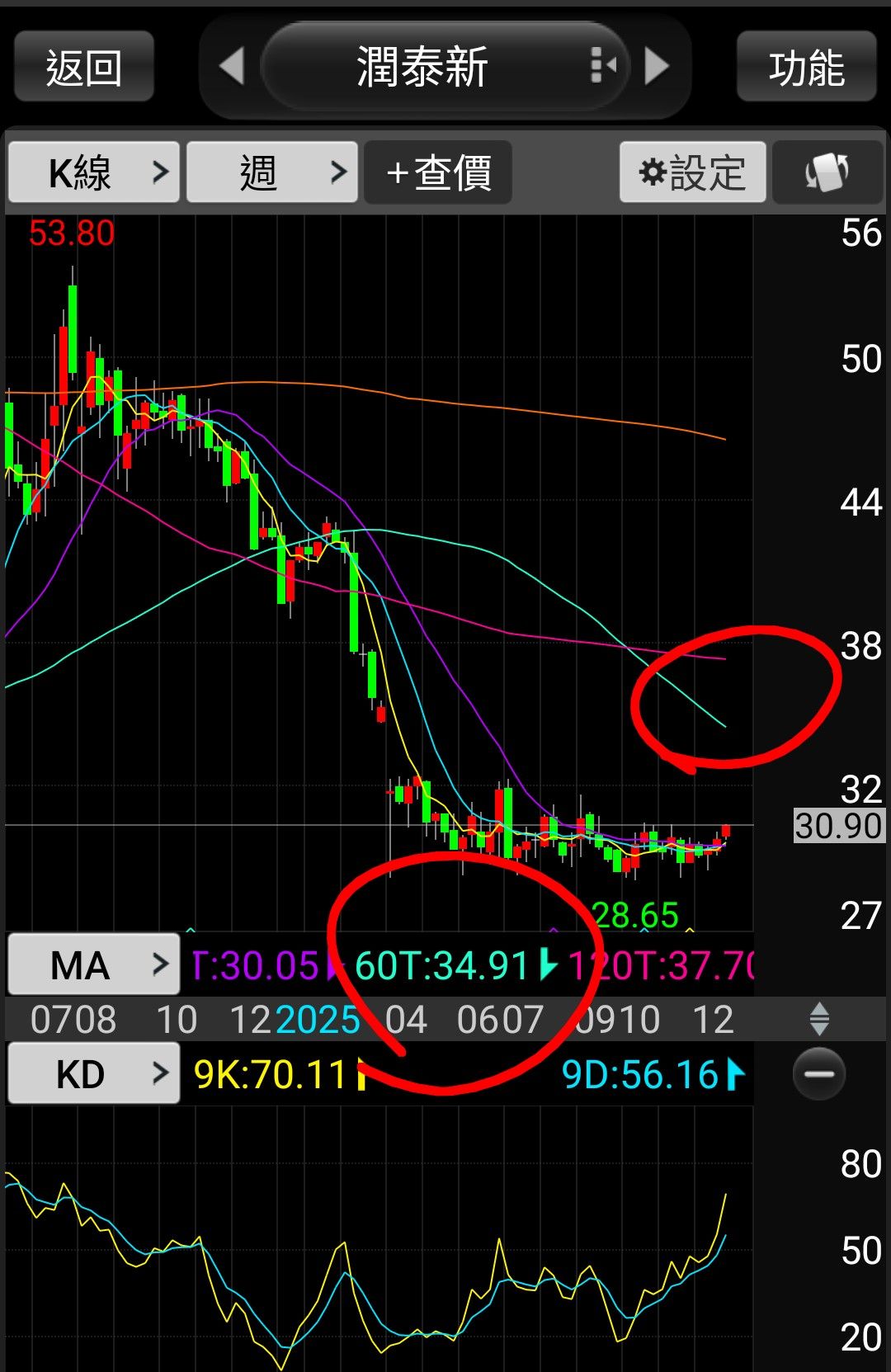891x1372 pixels.
Task: Expand the MA indicator selector
Action: pos(94,964)
